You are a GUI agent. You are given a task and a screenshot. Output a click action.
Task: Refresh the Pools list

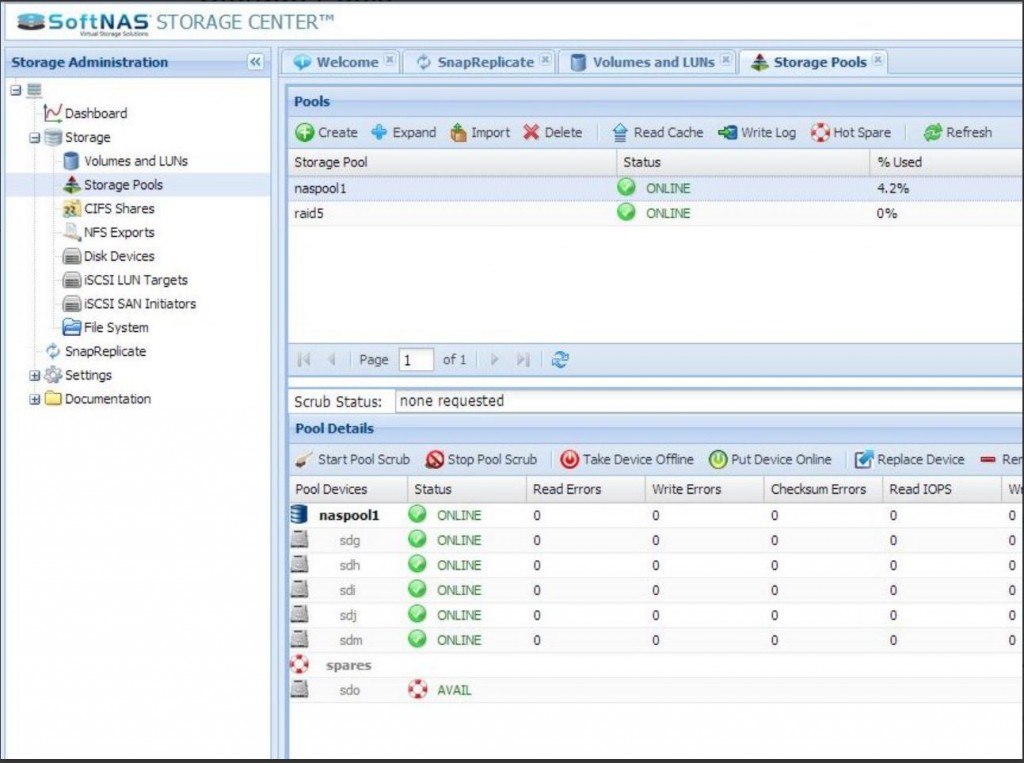tap(958, 133)
